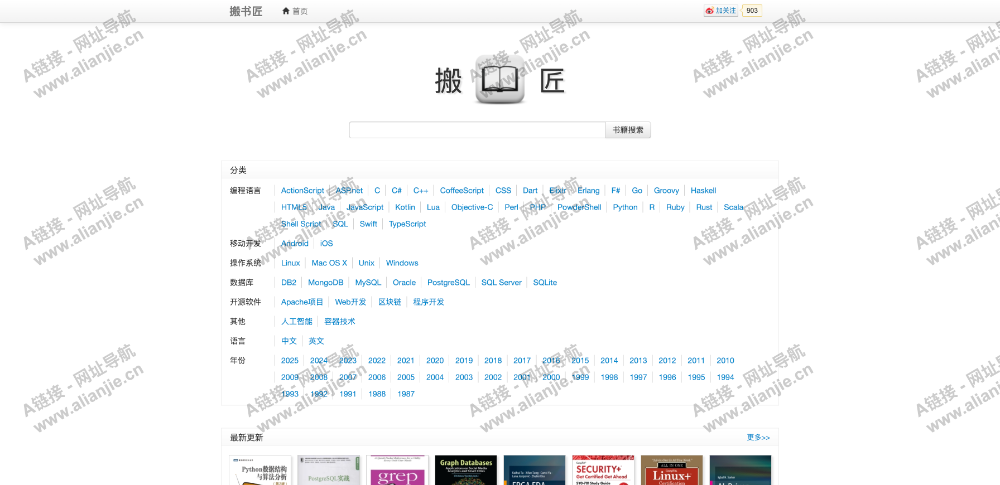Filter by year 2010
Image resolution: width=1000 pixels, height=485 pixels.
pos(725,361)
